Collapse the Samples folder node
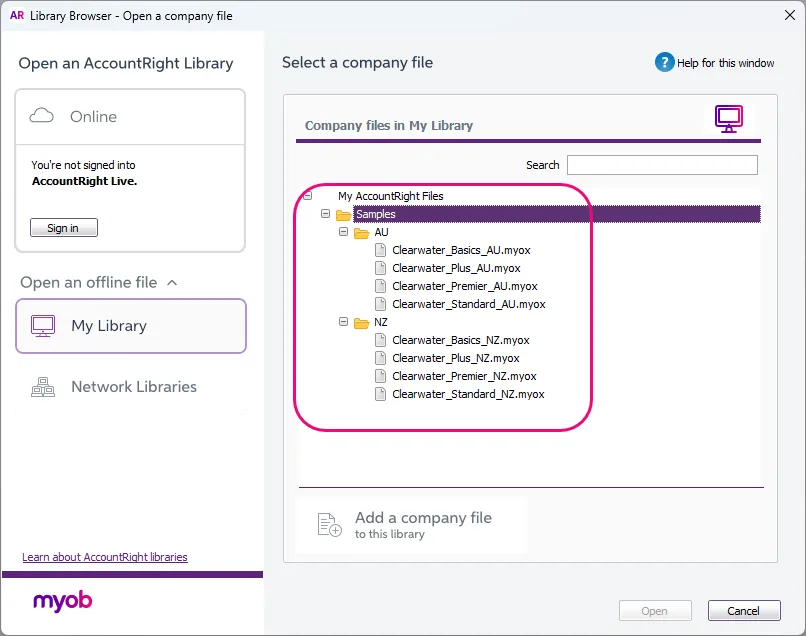Viewport: 806px width, 636px height. pos(325,213)
